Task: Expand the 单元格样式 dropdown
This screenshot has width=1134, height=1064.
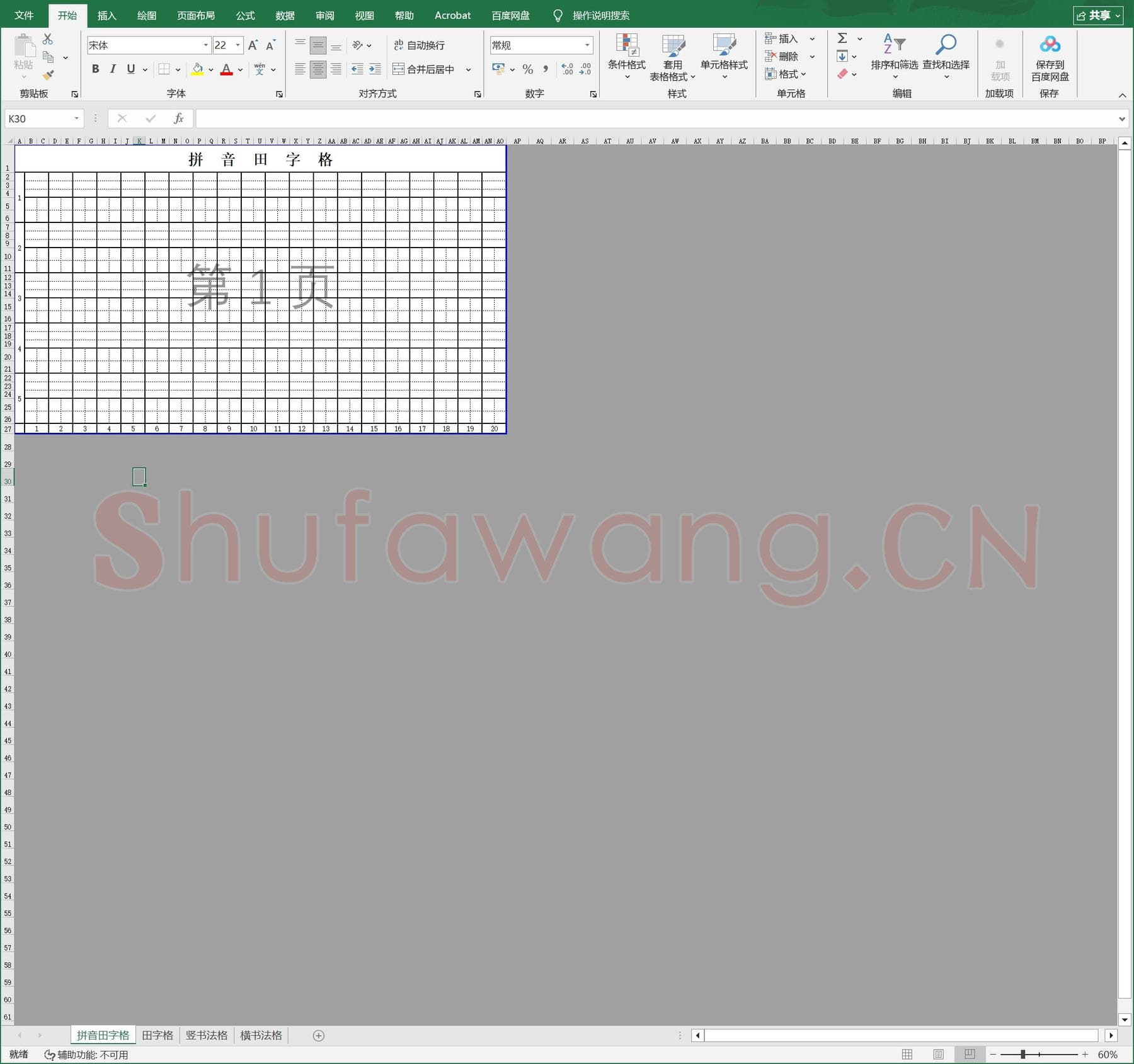Action: tap(724, 77)
